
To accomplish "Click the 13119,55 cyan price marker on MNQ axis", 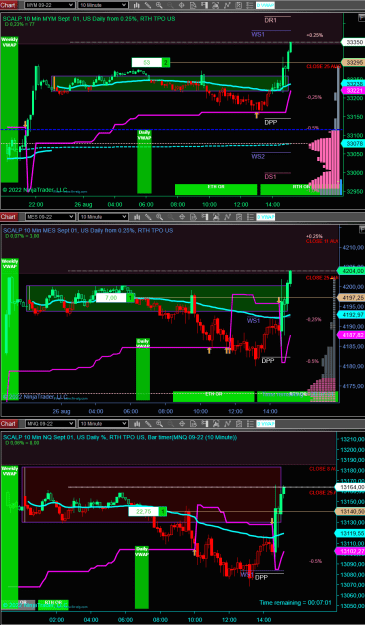I will pos(350,533).
